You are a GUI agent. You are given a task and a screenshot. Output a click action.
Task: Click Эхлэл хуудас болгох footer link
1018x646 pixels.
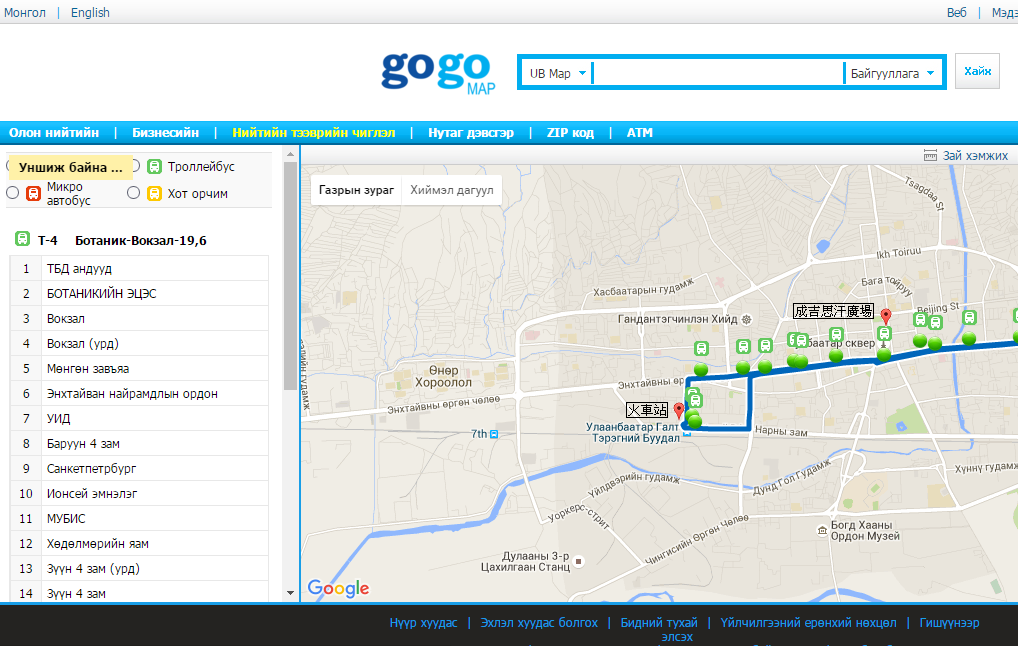click(539, 623)
